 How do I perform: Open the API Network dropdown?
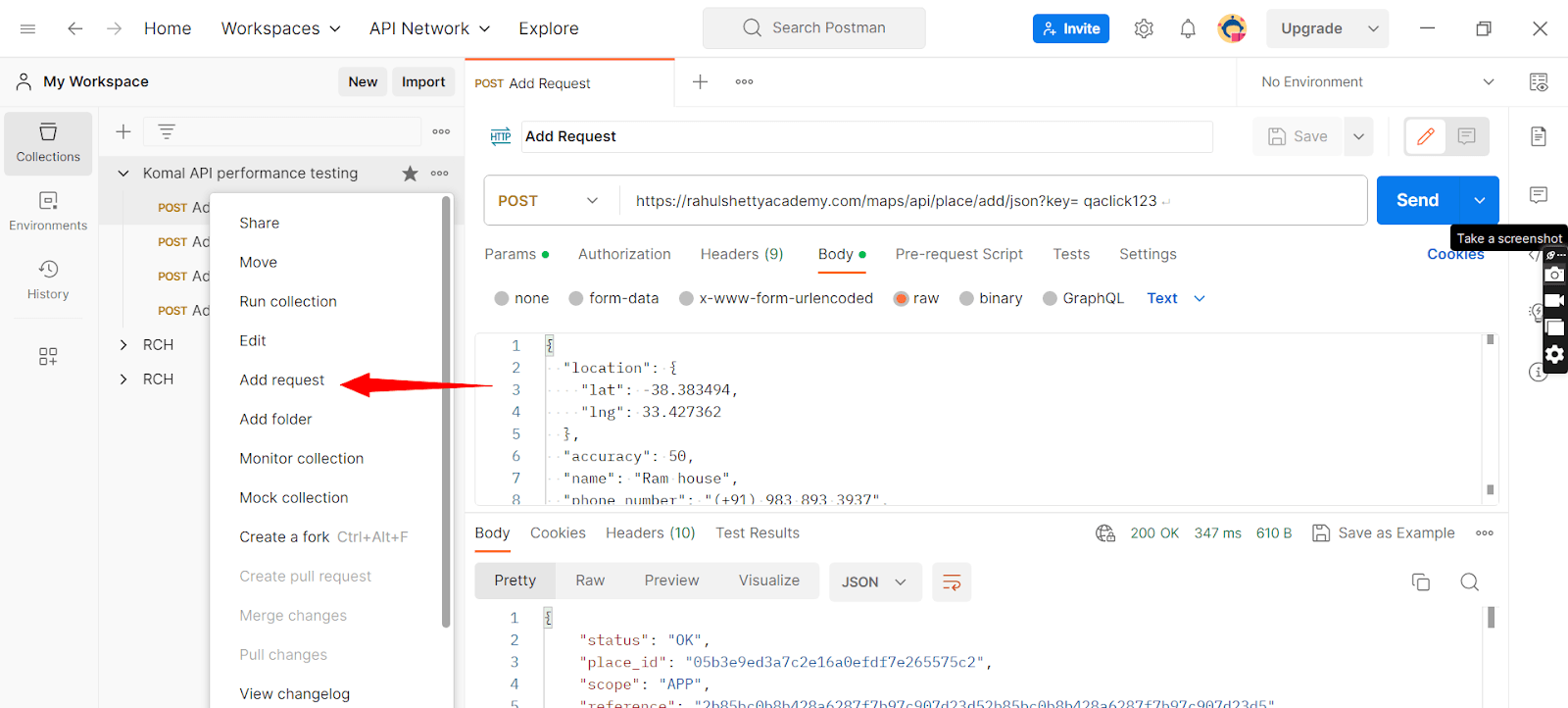[x=429, y=28]
